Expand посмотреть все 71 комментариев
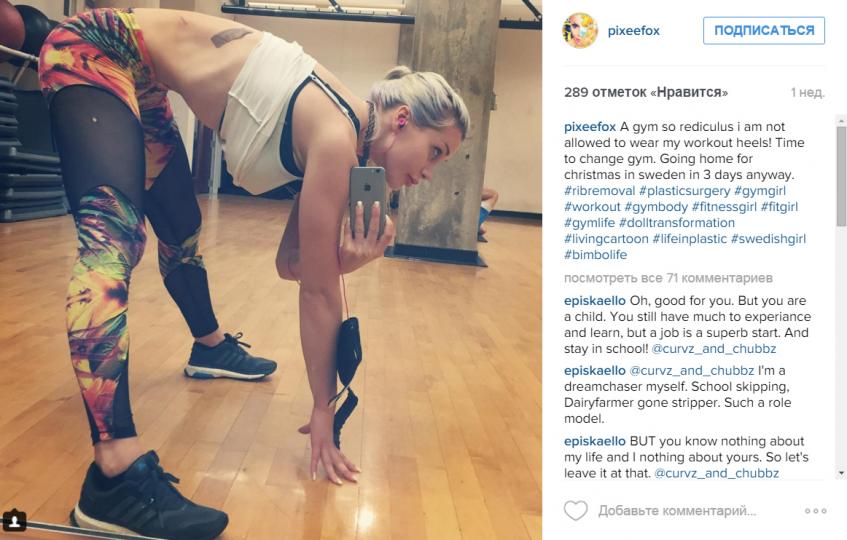The height and width of the screenshot is (540, 847). click(x=668, y=278)
